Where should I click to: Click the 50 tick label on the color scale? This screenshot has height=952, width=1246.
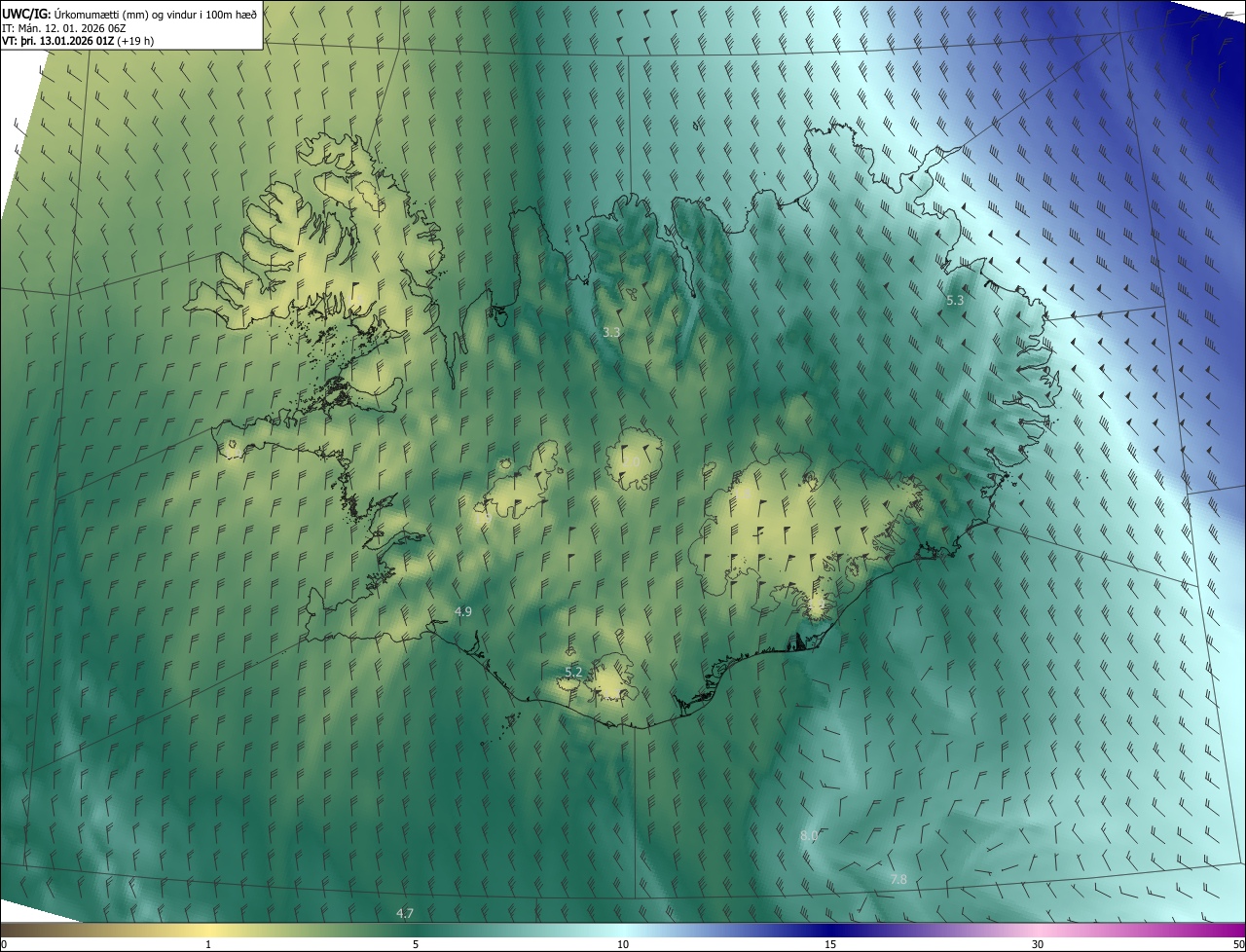pyautogui.click(x=1238, y=944)
